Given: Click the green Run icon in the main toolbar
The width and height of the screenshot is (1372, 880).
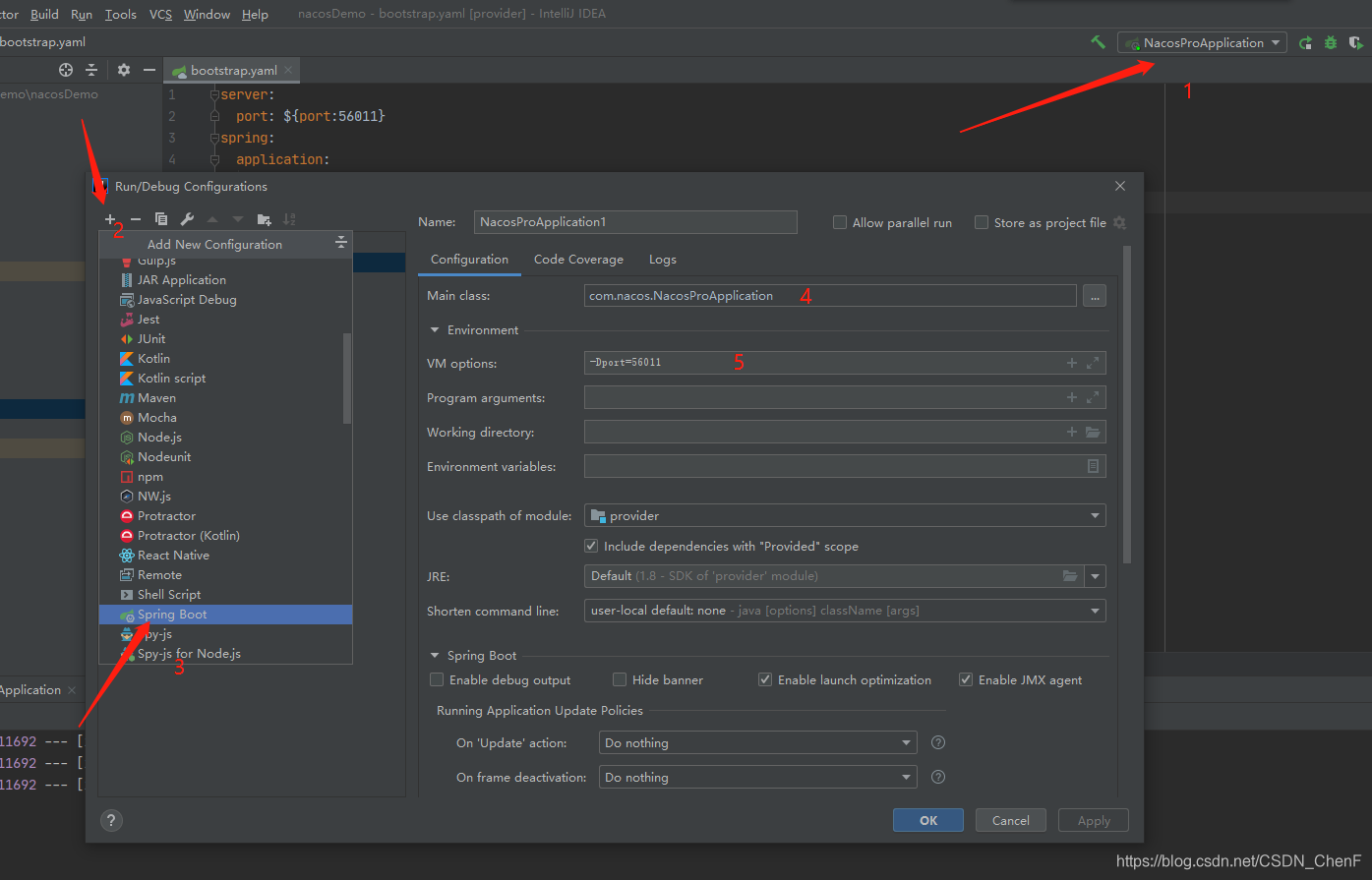Looking at the screenshot, I should (1305, 43).
